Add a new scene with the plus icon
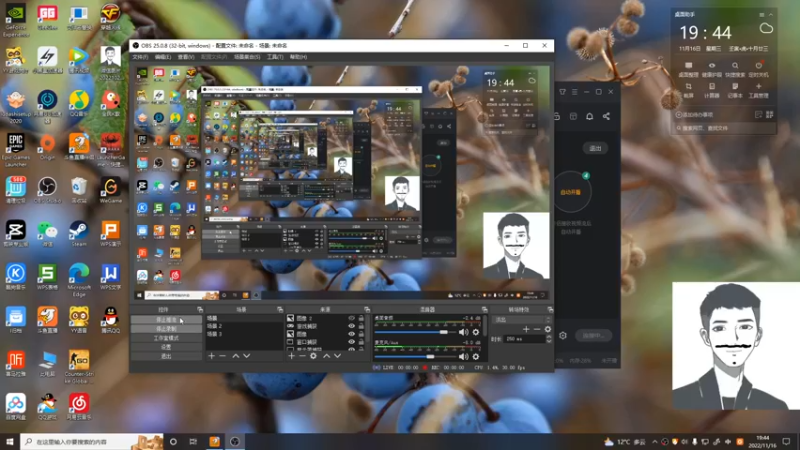Image resolution: width=800 pixels, height=450 pixels. click(211, 356)
